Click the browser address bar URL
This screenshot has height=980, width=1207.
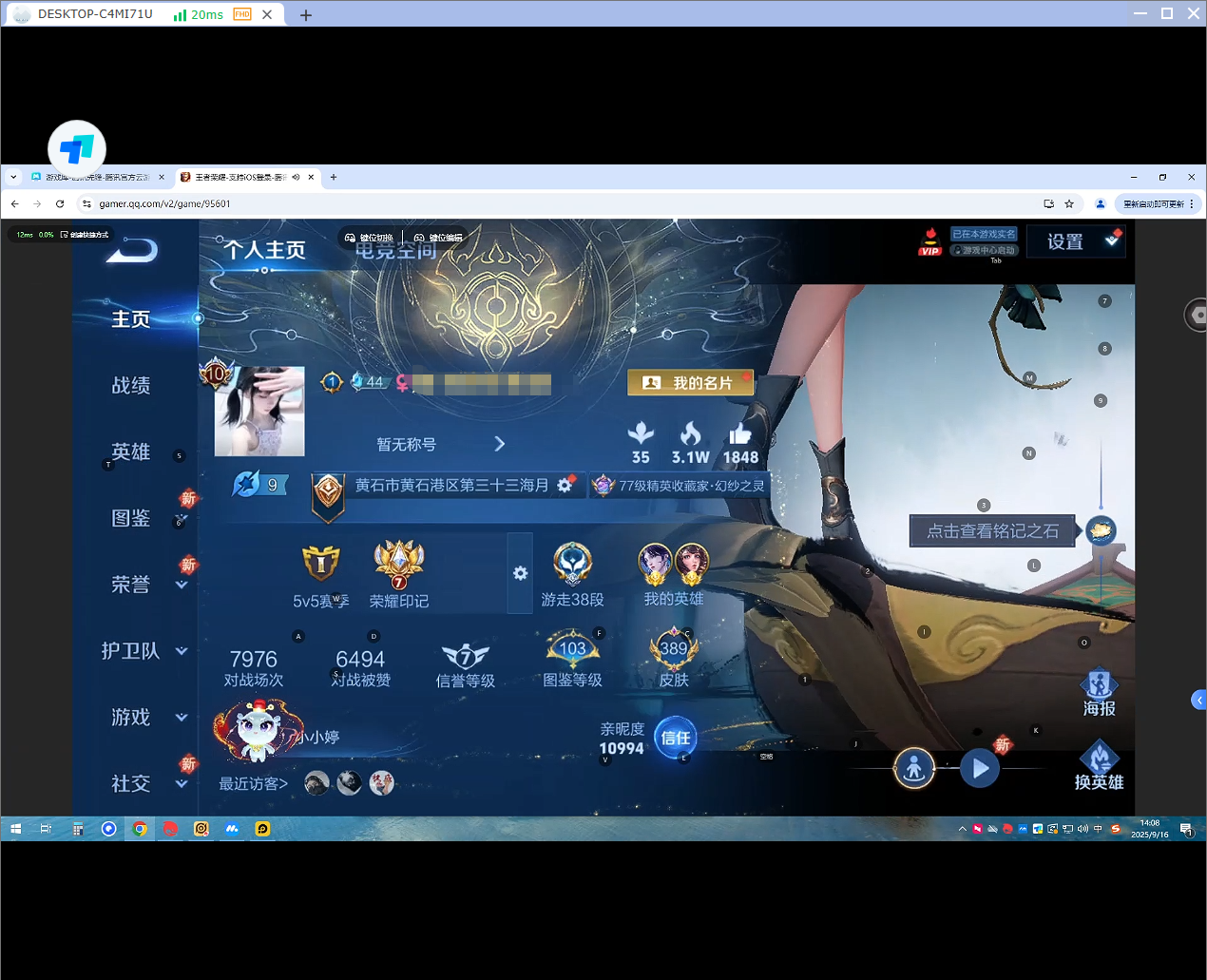coord(164,203)
